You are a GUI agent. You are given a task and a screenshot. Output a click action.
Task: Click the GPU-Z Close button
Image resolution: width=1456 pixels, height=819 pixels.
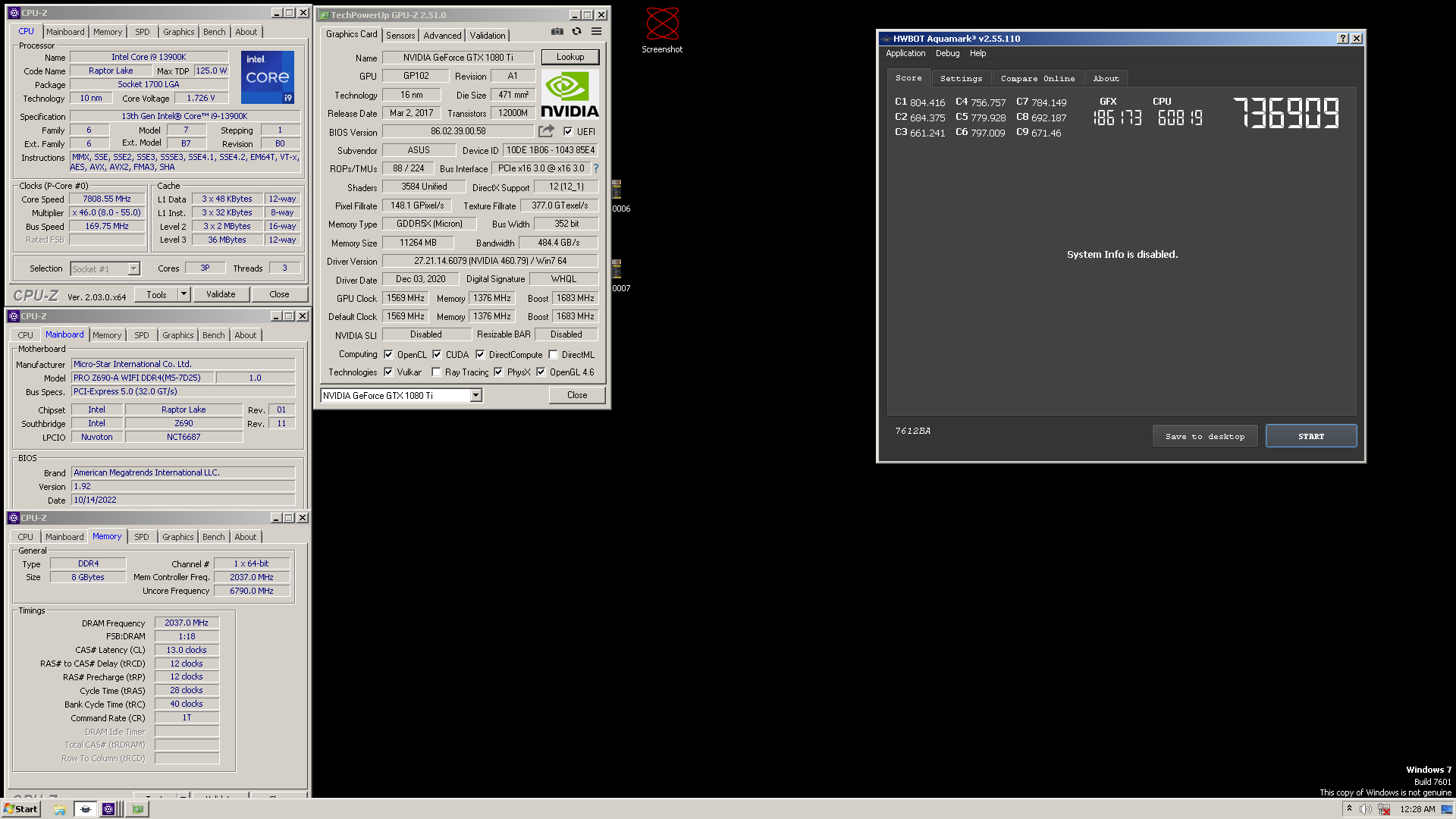tap(577, 395)
